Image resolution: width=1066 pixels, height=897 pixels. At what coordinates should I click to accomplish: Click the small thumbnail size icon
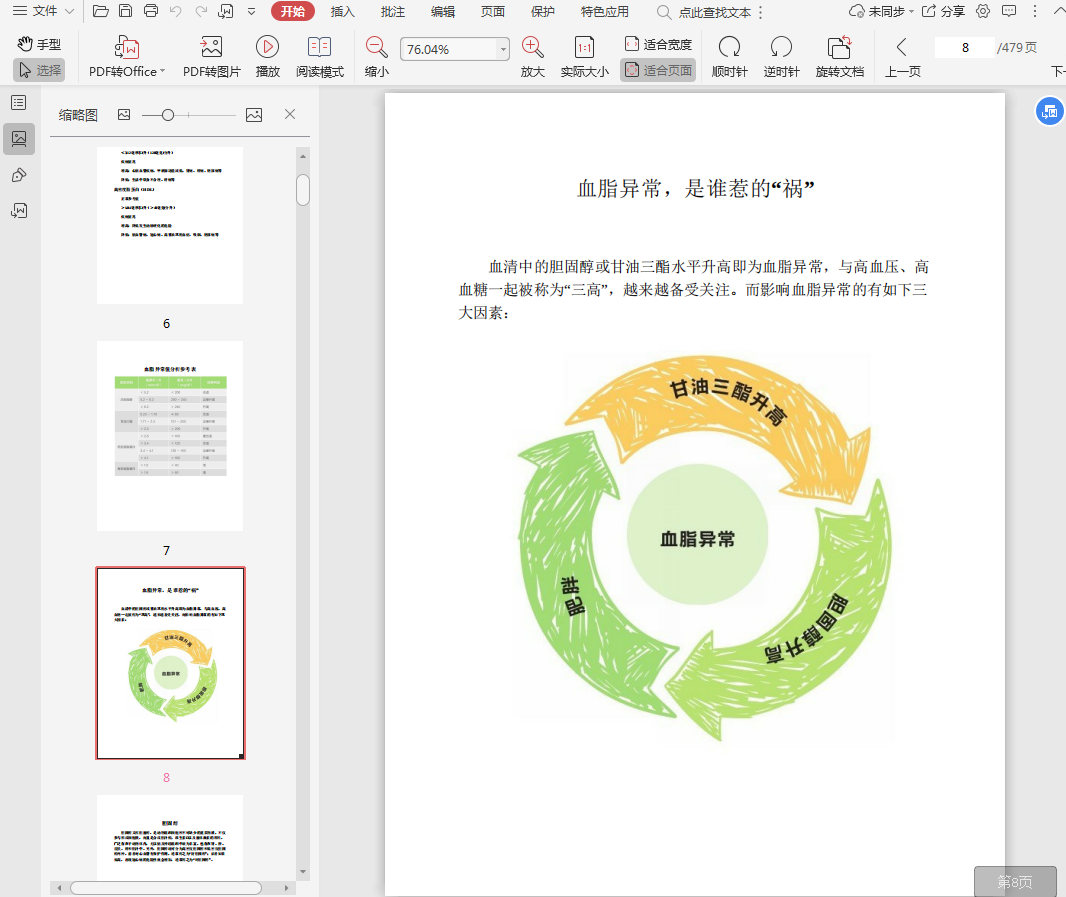click(x=124, y=114)
